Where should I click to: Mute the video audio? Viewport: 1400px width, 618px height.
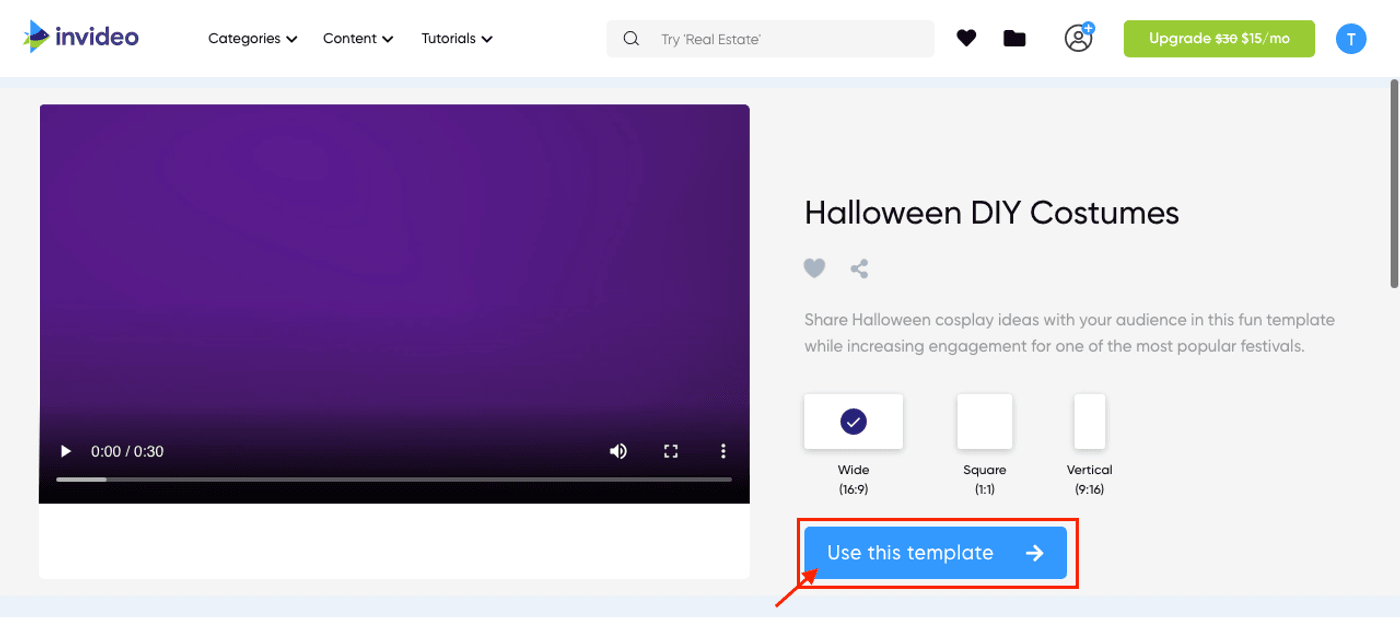[618, 451]
